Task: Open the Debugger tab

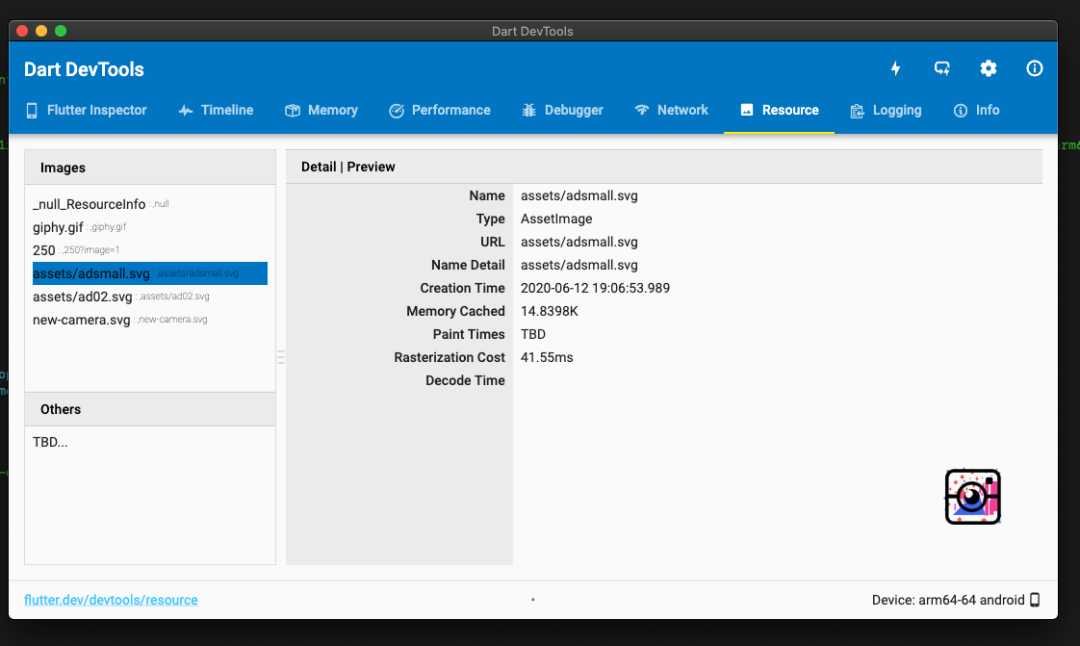Action: 562,110
